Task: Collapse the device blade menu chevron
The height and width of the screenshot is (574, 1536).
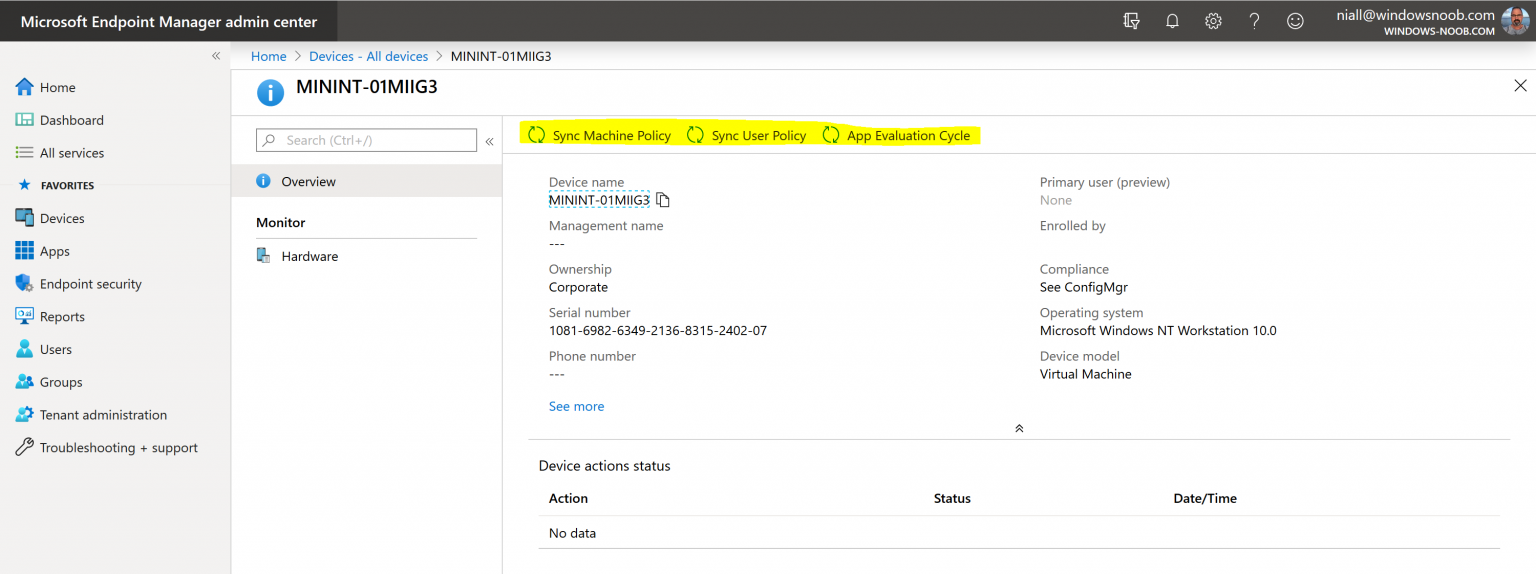Action: (490, 141)
